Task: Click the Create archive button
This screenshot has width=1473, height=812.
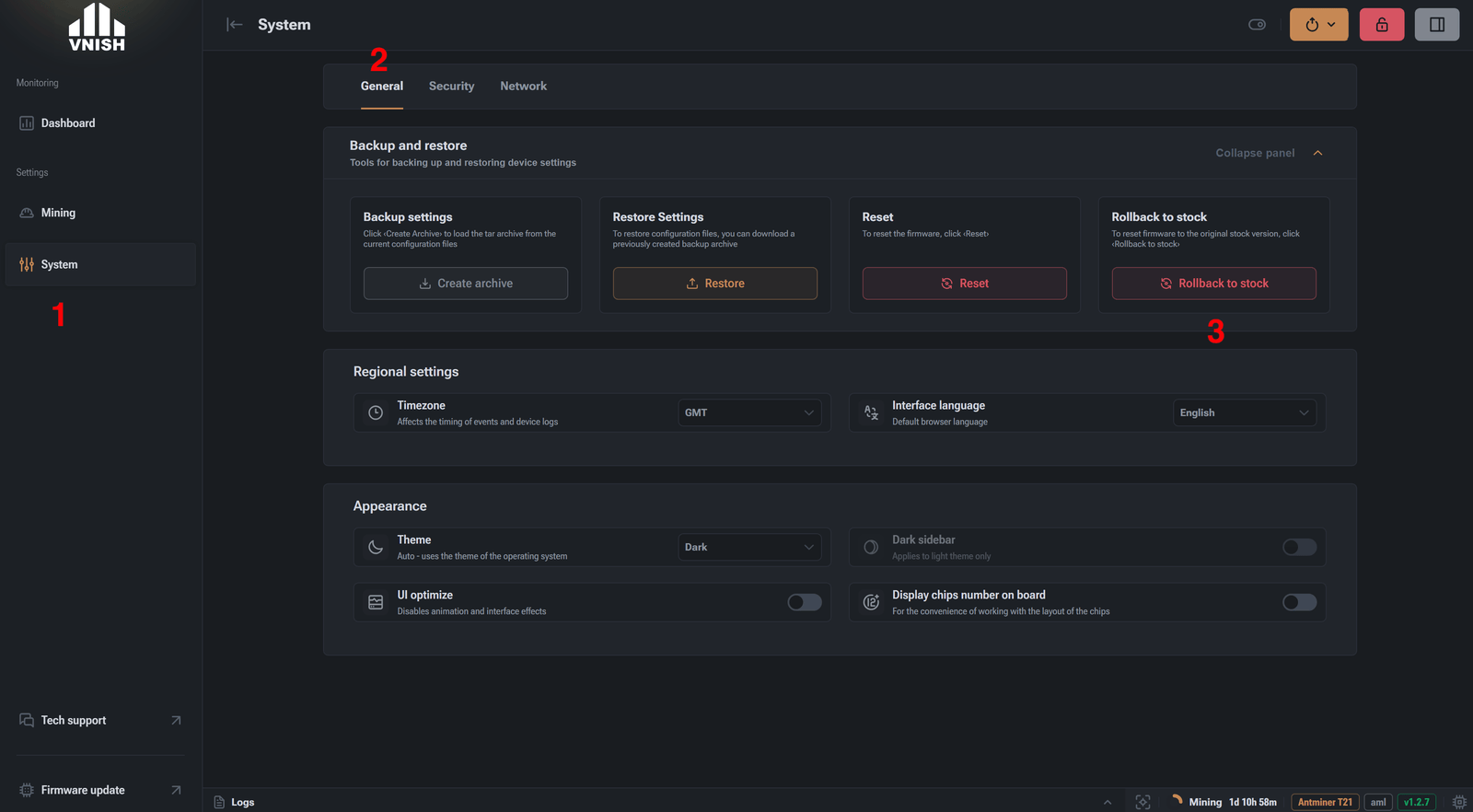Action: (x=466, y=284)
